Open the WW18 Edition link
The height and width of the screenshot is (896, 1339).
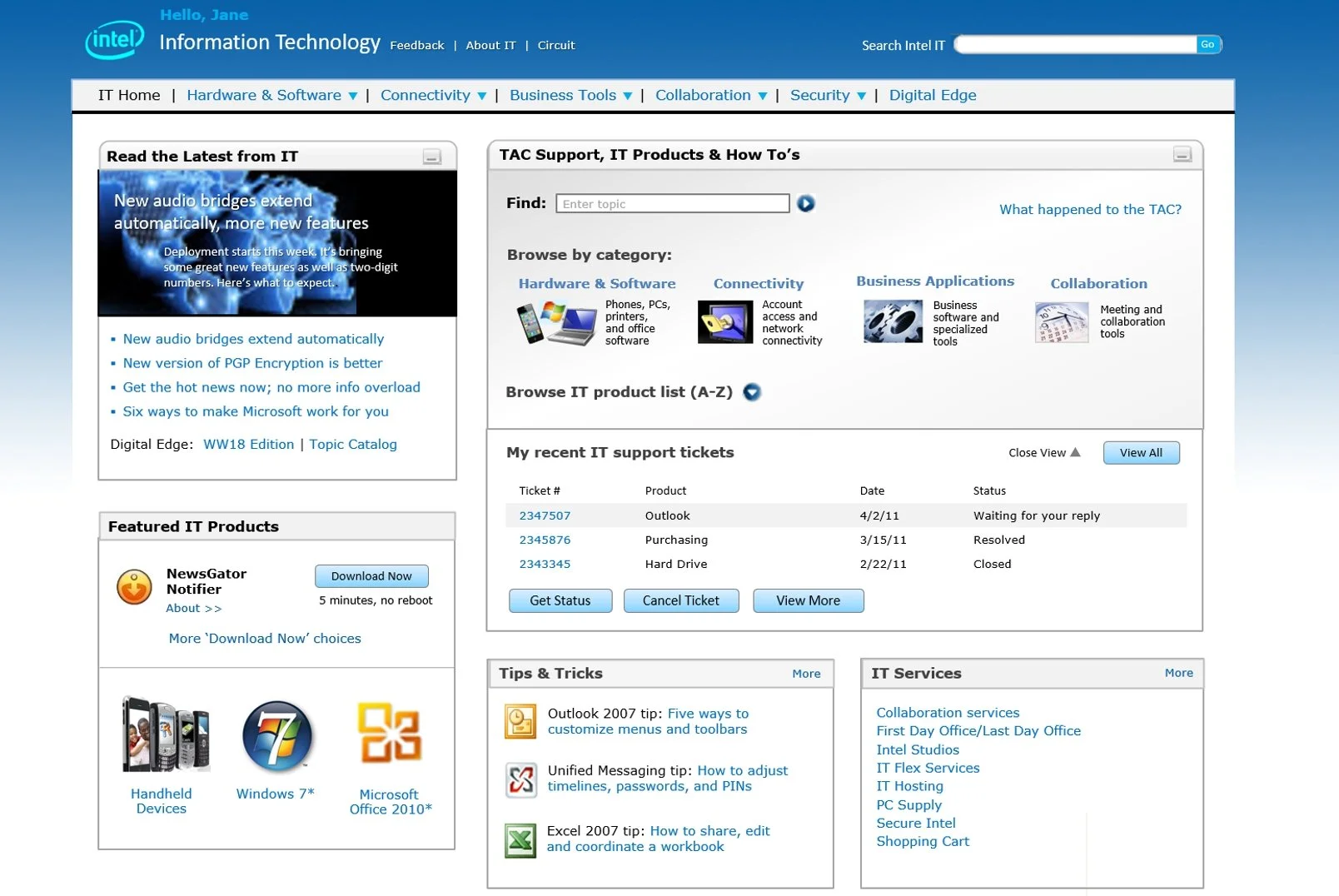point(249,445)
